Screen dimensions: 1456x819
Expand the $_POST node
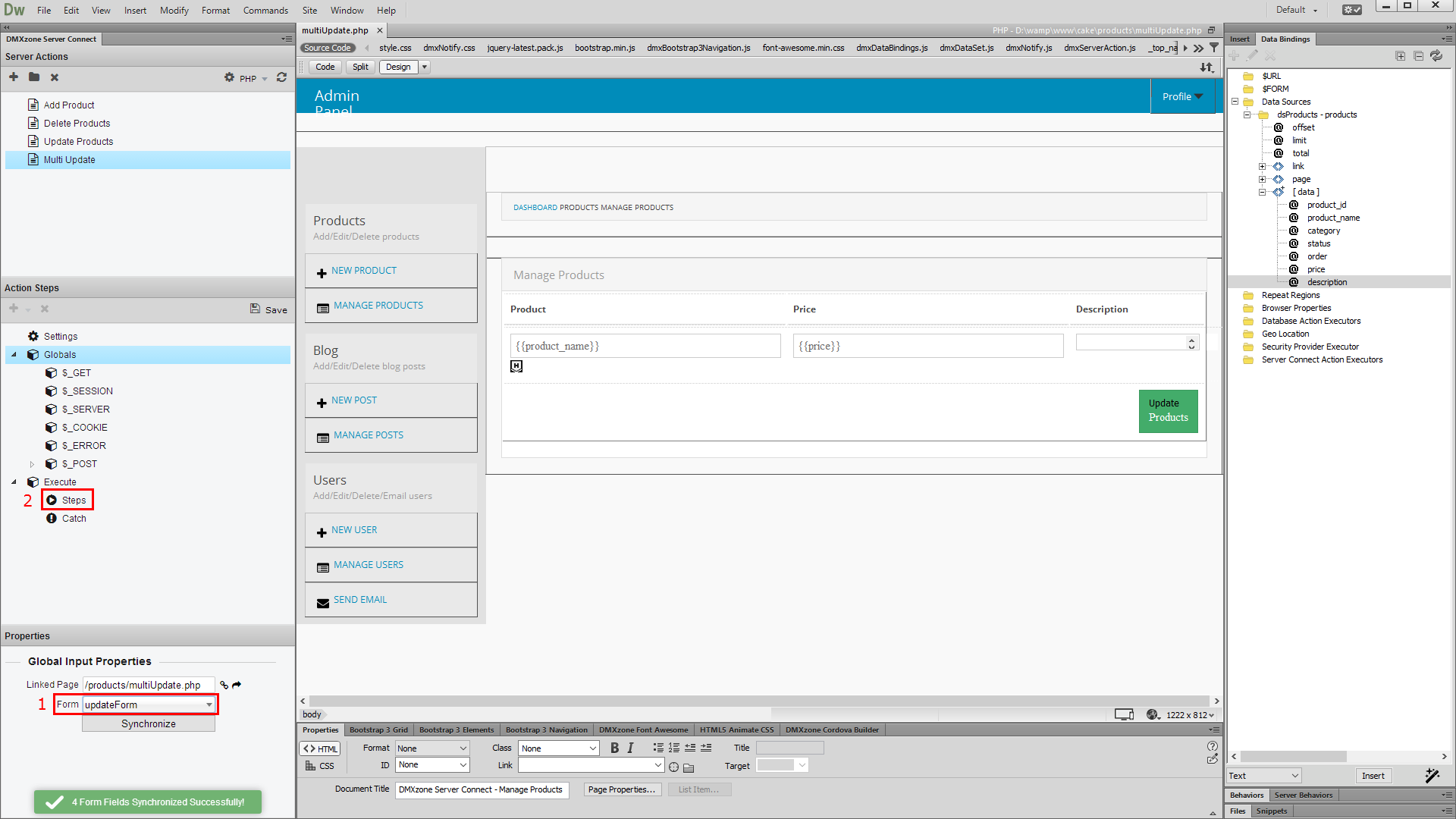click(x=32, y=464)
